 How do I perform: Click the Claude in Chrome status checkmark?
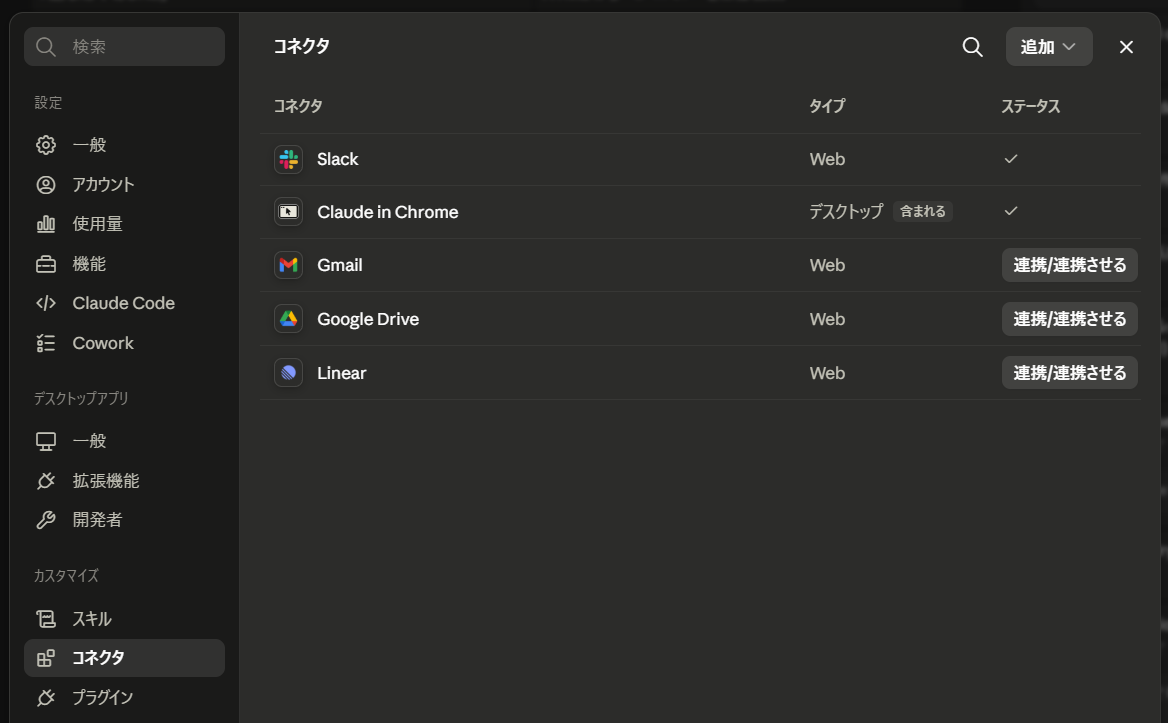[x=1011, y=211]
